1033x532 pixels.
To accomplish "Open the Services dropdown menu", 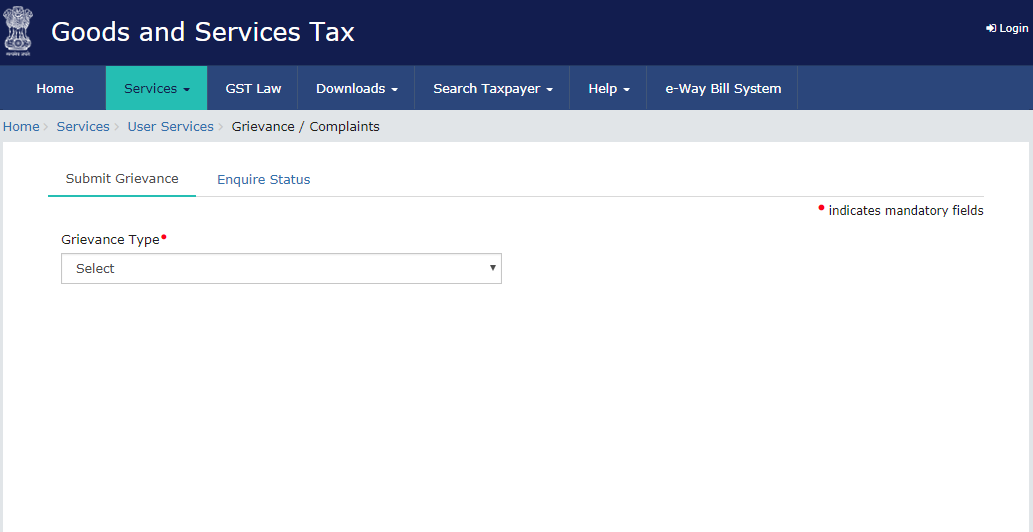I will pos(157,88).
